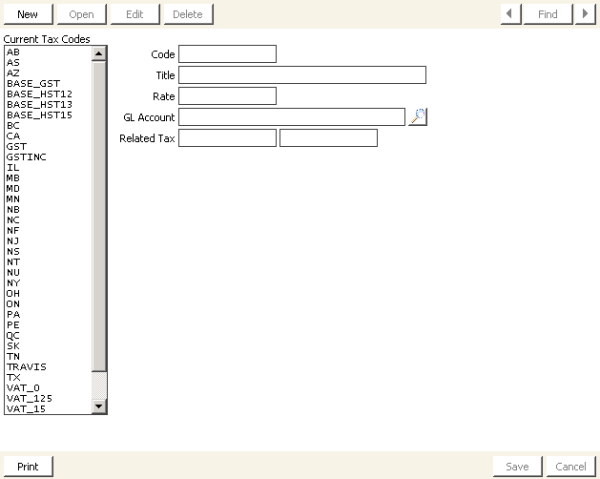Image resolution: width=600 pixels, height=479 pixels.
Task: Select tax code NF
Action: 48,230
